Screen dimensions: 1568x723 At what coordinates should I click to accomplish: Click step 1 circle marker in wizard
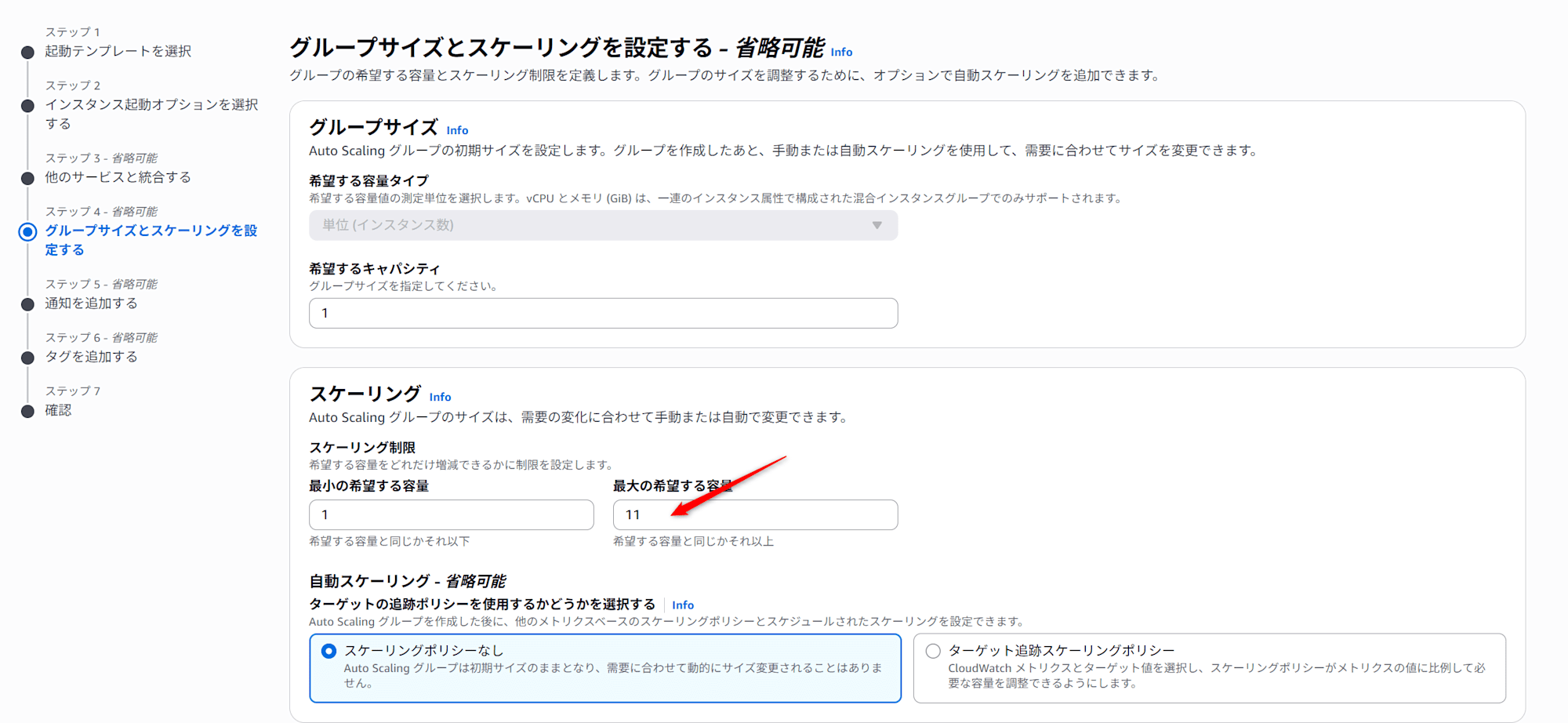(x=27, y=53)
